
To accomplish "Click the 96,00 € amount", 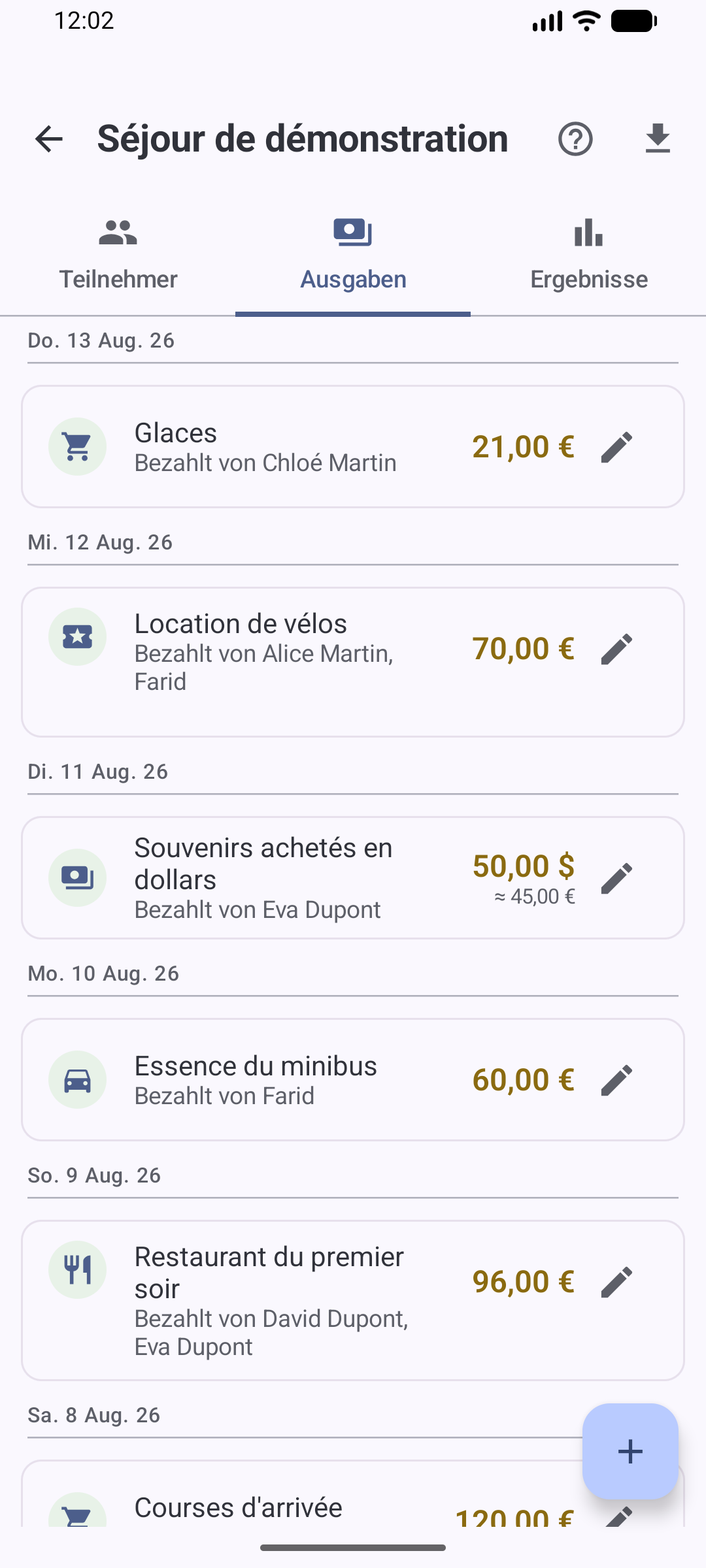I will 524,1282.
